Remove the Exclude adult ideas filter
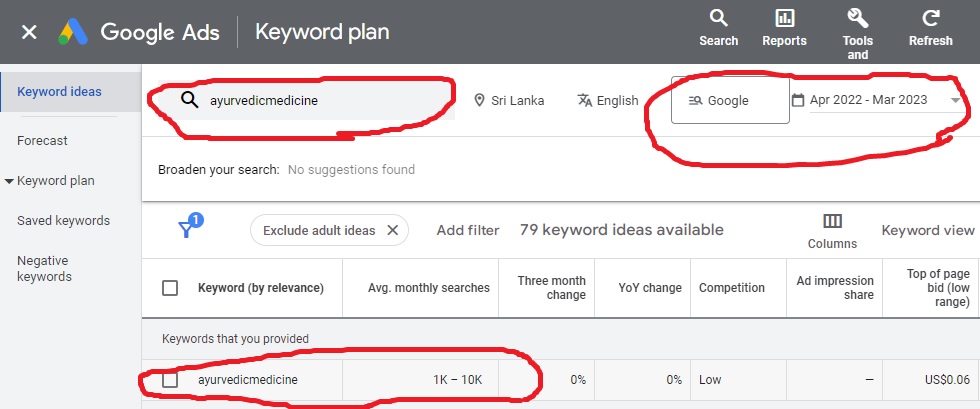The image size is (980, 409). (392, 230)
